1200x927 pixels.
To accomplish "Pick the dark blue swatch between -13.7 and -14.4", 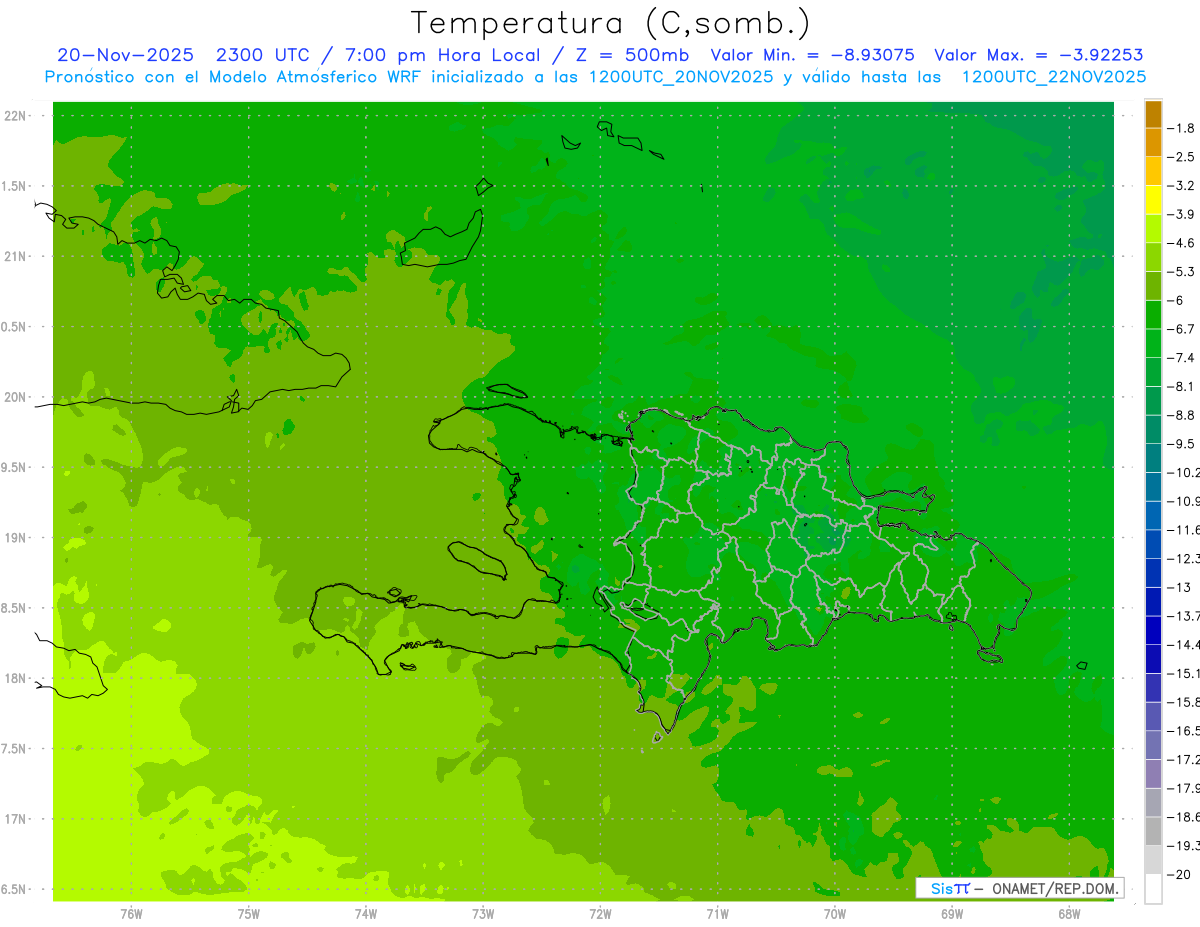I will 1153,631.
